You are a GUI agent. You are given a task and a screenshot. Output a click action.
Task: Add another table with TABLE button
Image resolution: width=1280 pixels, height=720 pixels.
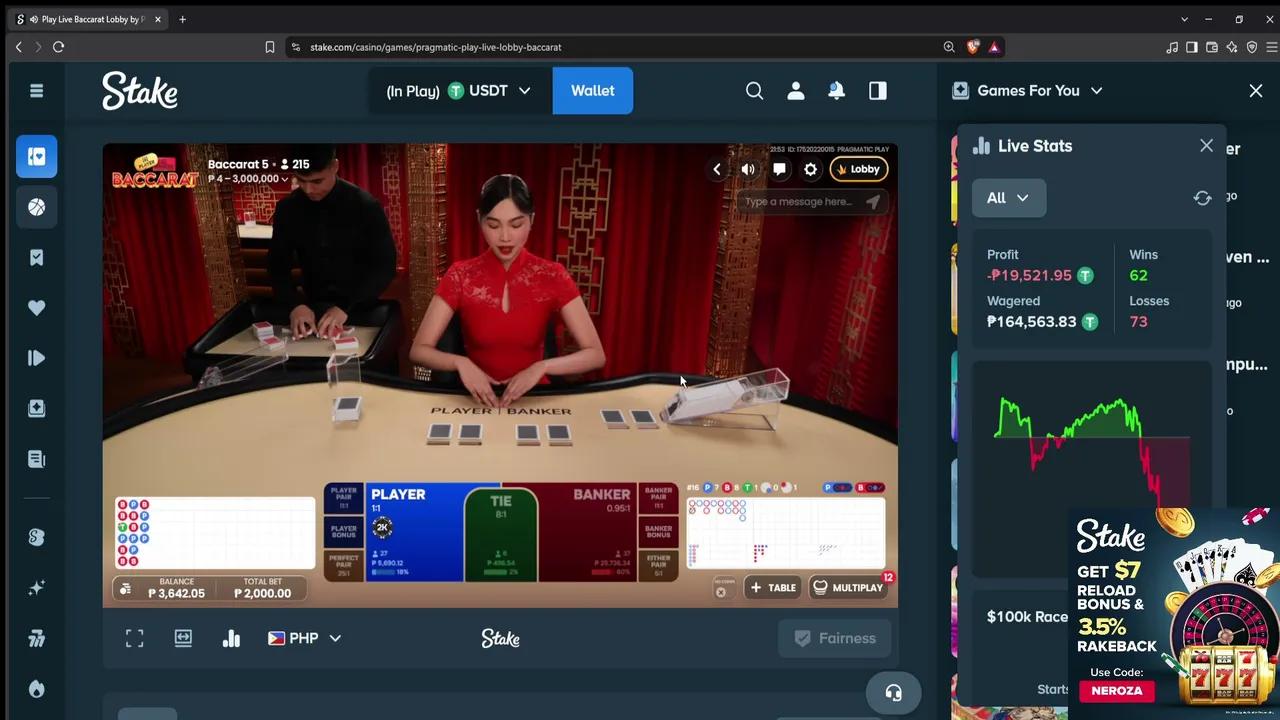(773, 588)
